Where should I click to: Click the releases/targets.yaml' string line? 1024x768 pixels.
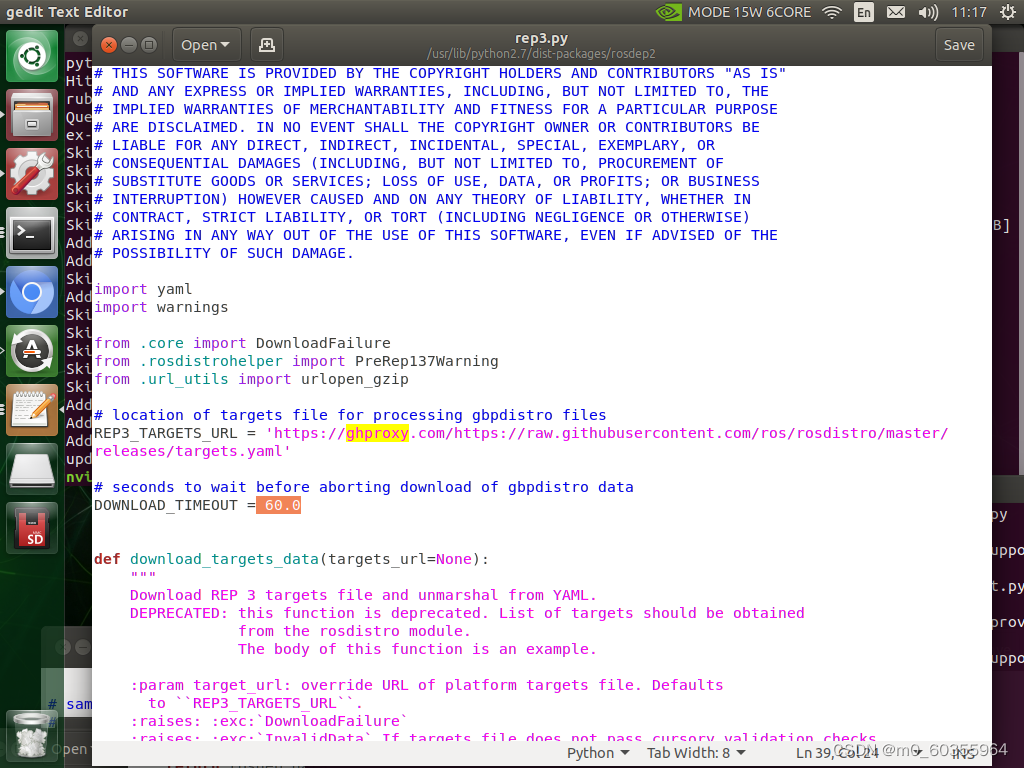[x=192, y=451]
